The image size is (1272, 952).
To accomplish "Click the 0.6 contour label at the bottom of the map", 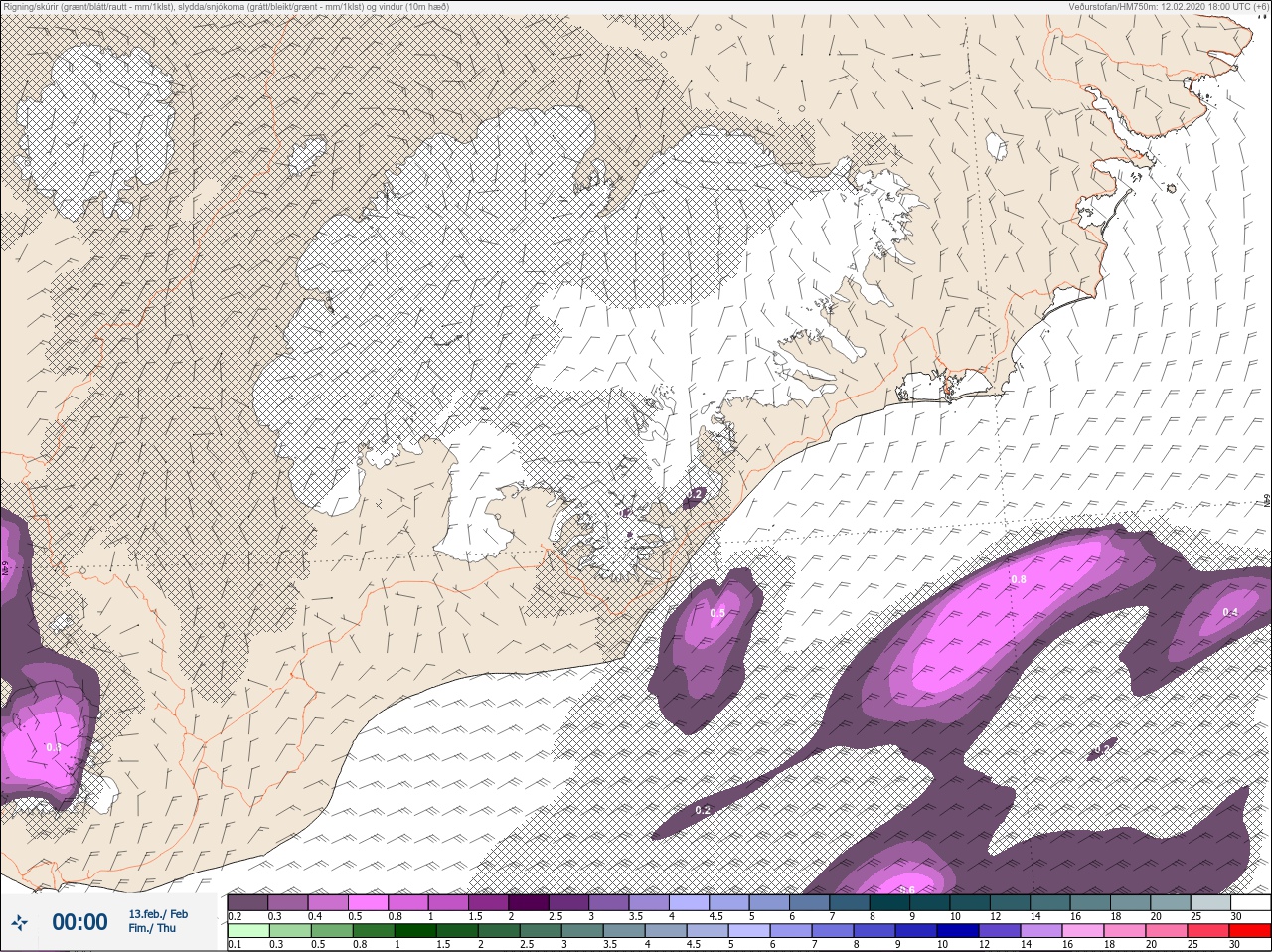I will [x=906, y=889].
